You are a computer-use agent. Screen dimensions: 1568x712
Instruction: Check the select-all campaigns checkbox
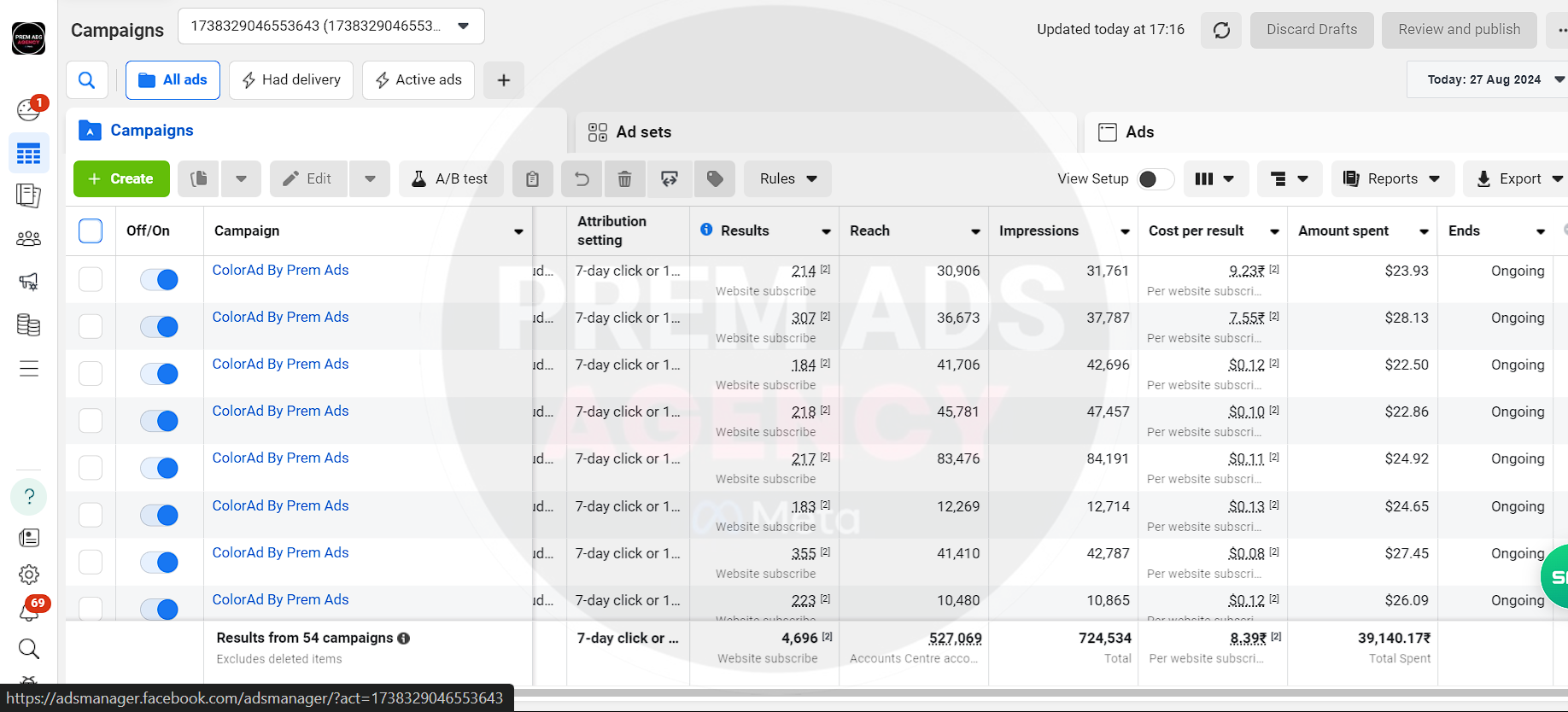pos(91,231)
